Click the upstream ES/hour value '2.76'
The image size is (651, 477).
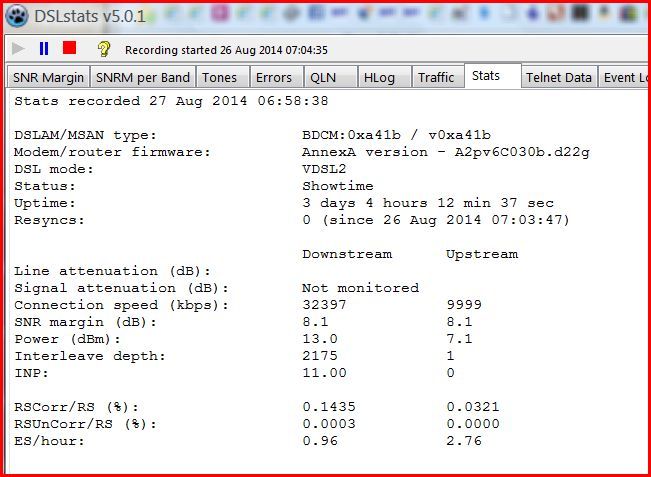(x=464, y=441)
